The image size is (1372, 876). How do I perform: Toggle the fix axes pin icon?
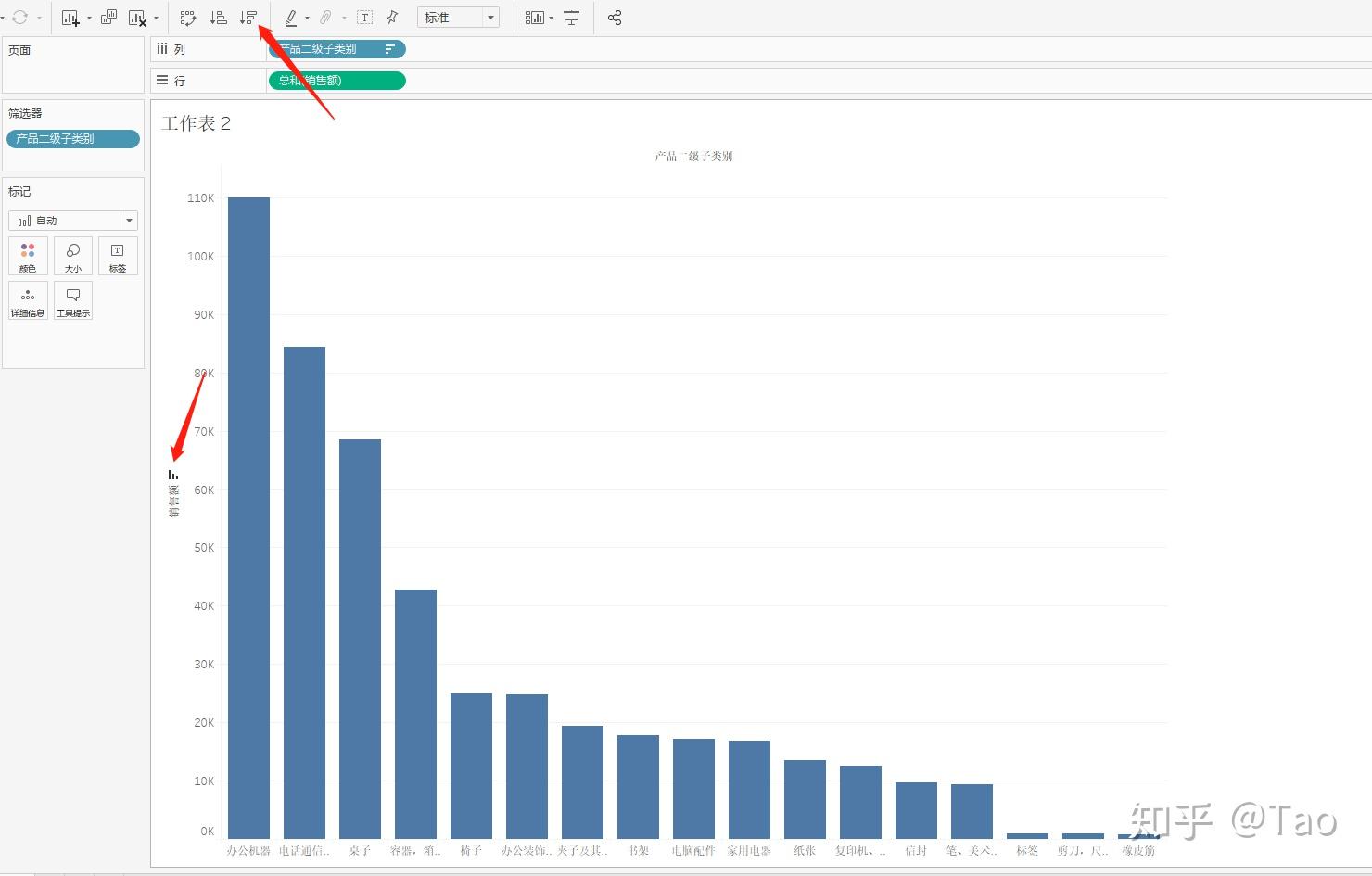[392, 18]
